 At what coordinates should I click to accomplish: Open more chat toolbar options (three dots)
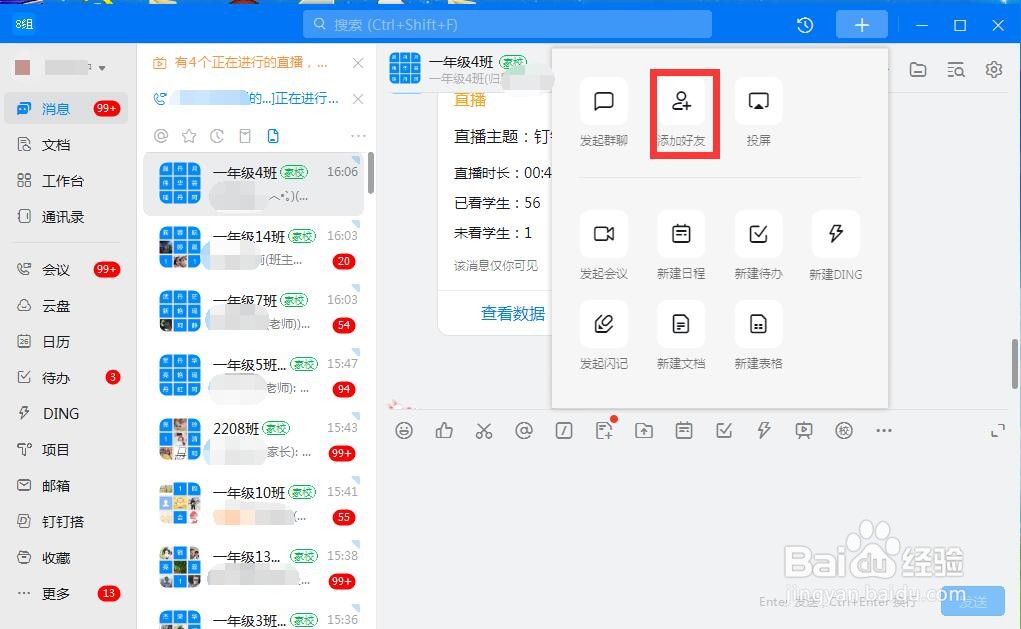click(x=884, y=430)
